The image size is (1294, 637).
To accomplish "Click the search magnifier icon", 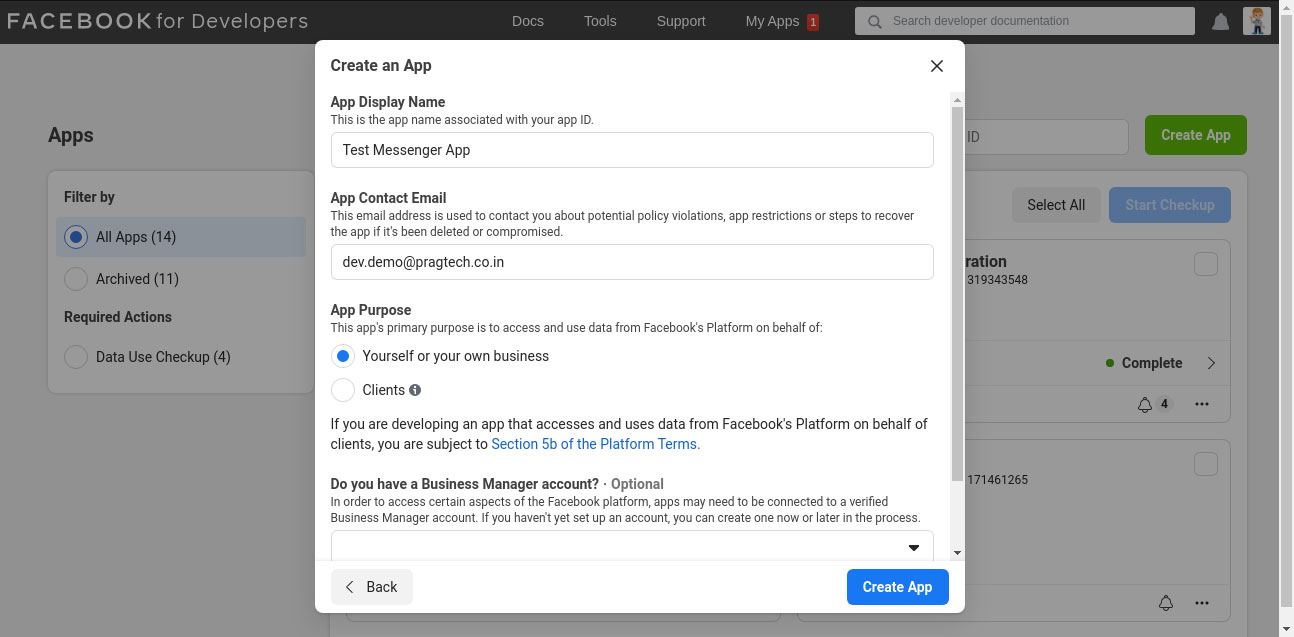I will click(875, 21).
